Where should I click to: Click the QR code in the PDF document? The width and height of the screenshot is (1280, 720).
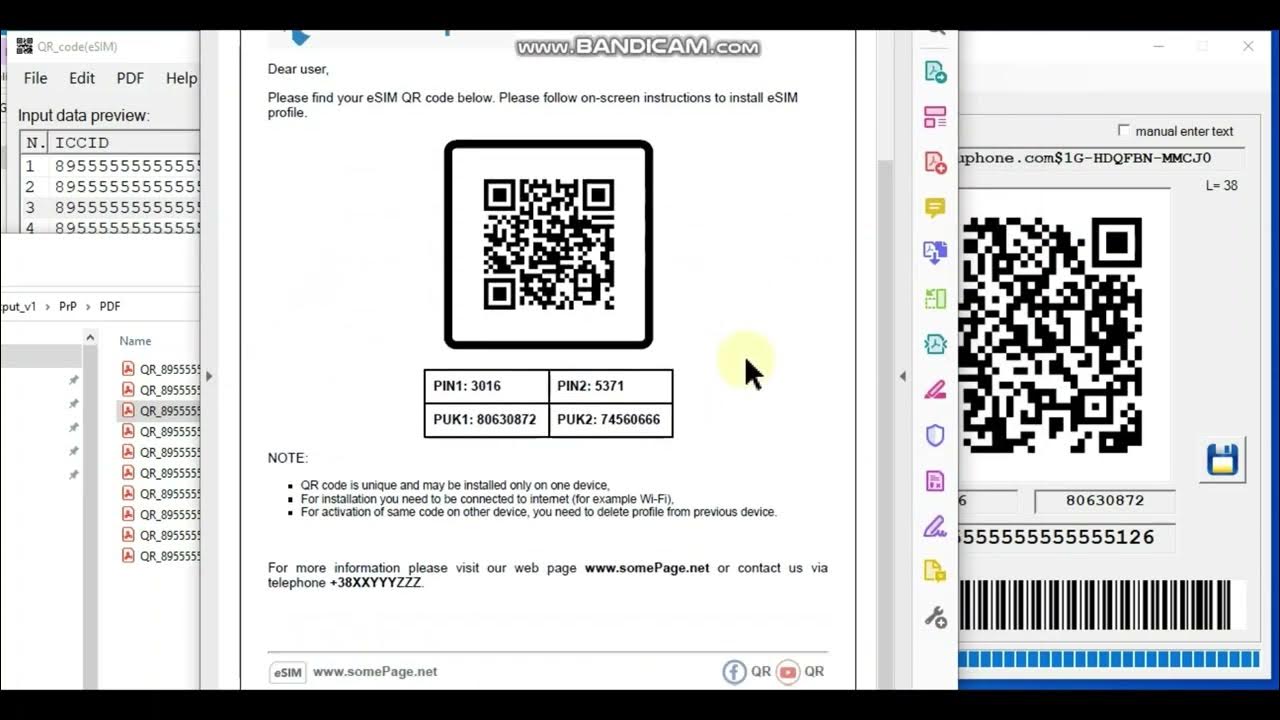coord(549,245)
